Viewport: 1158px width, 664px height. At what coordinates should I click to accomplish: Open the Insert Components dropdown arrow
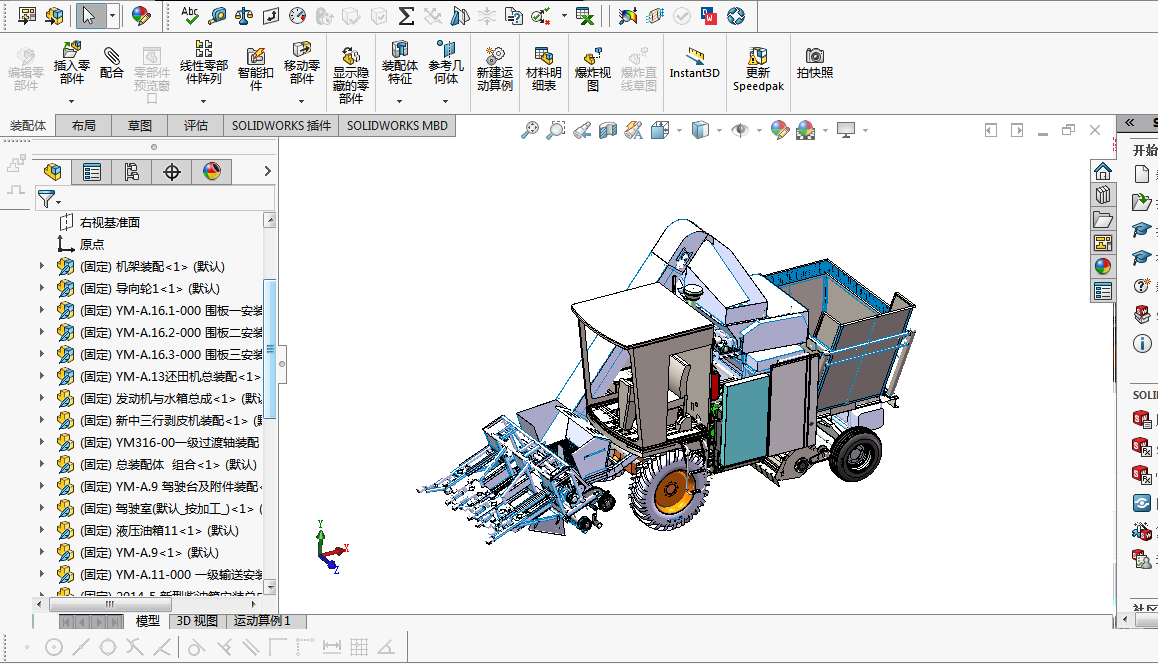pos(72,101)
